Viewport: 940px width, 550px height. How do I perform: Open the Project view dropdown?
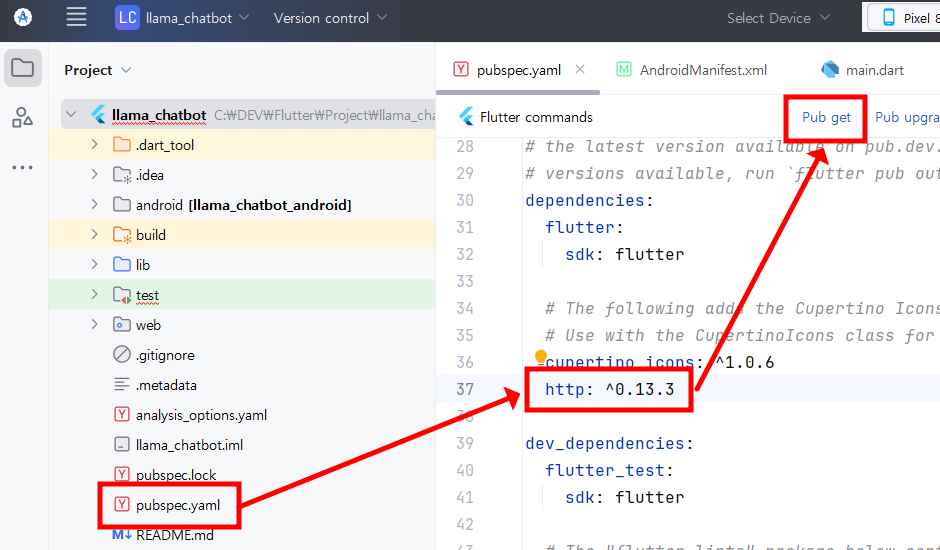click(x=98, y=70)
